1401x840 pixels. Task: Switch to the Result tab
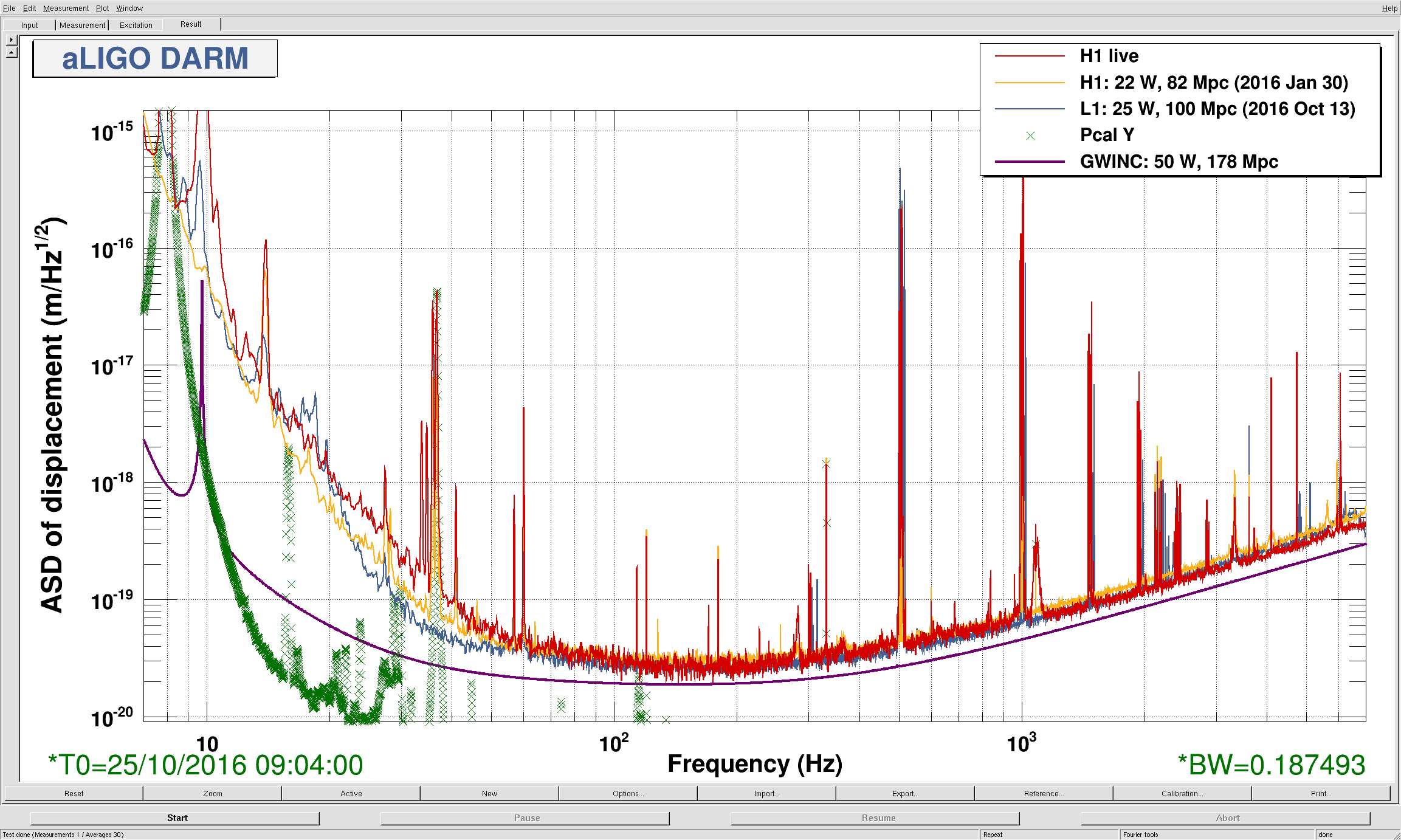(191, 24)
